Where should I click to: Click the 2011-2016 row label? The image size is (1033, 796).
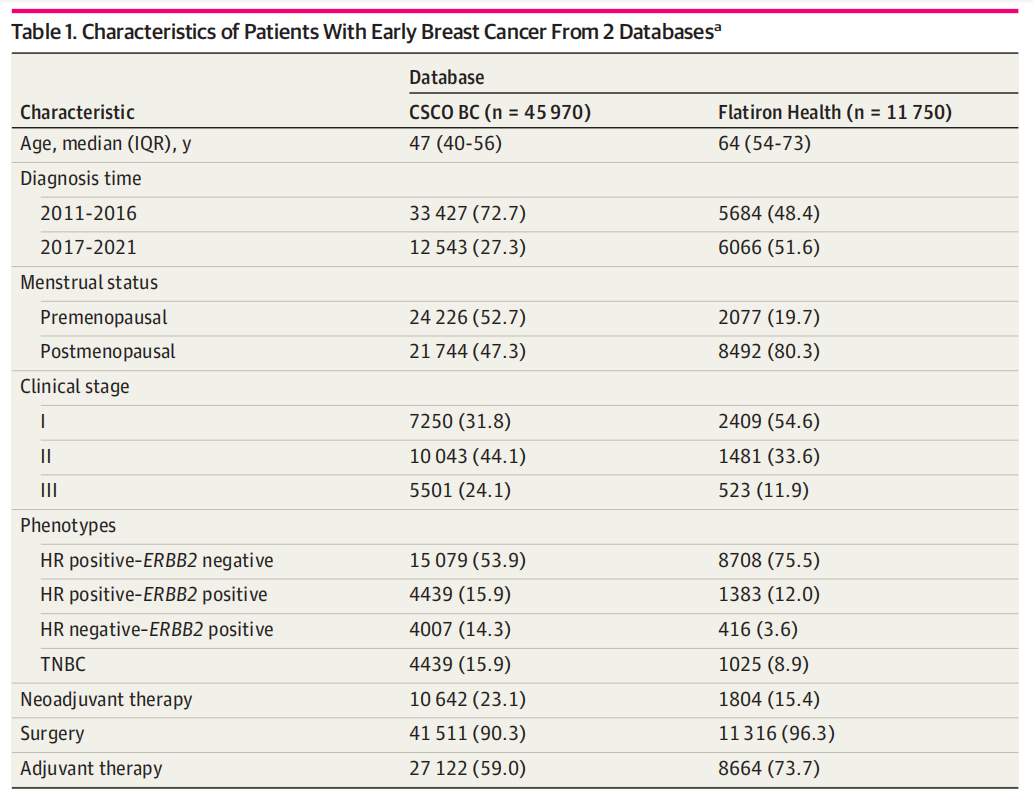tap(89, 213)
